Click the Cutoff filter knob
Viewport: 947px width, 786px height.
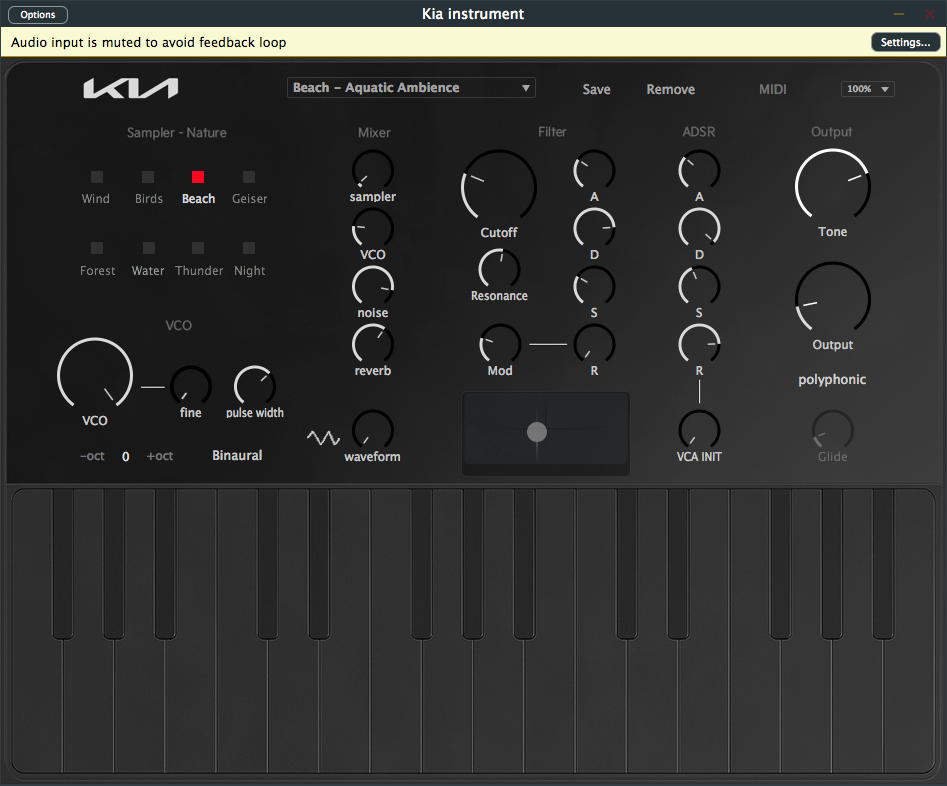(499, 187)
